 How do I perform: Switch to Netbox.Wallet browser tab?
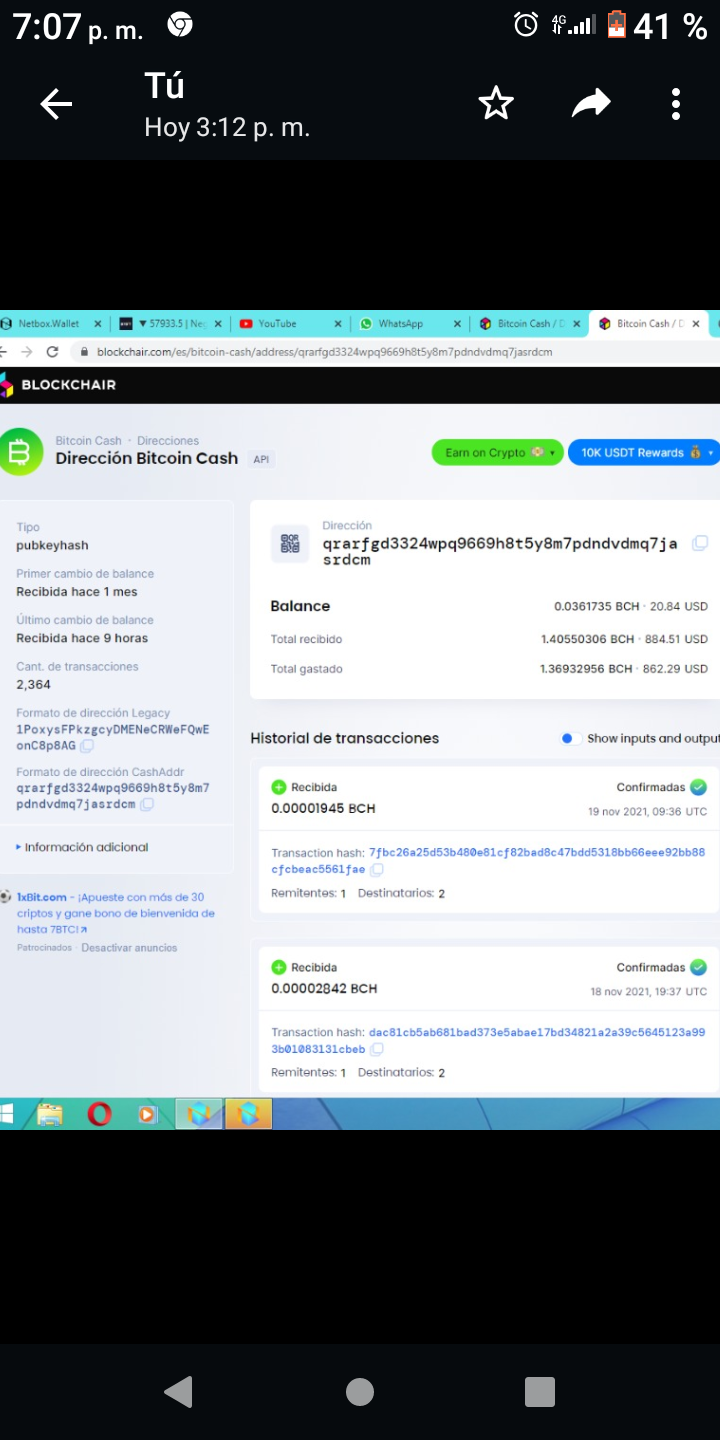pos(50,324)
